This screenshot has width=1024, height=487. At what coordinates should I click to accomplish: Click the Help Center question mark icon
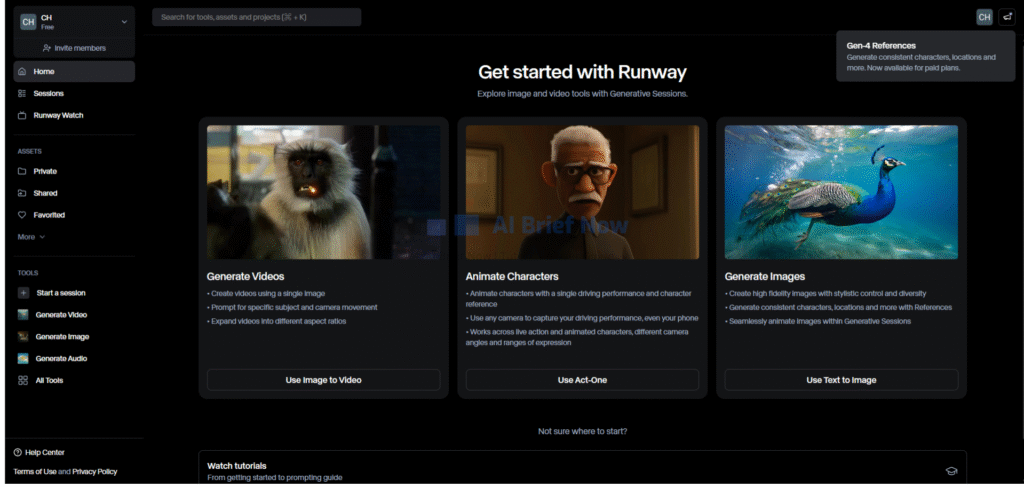coord(18,452)
